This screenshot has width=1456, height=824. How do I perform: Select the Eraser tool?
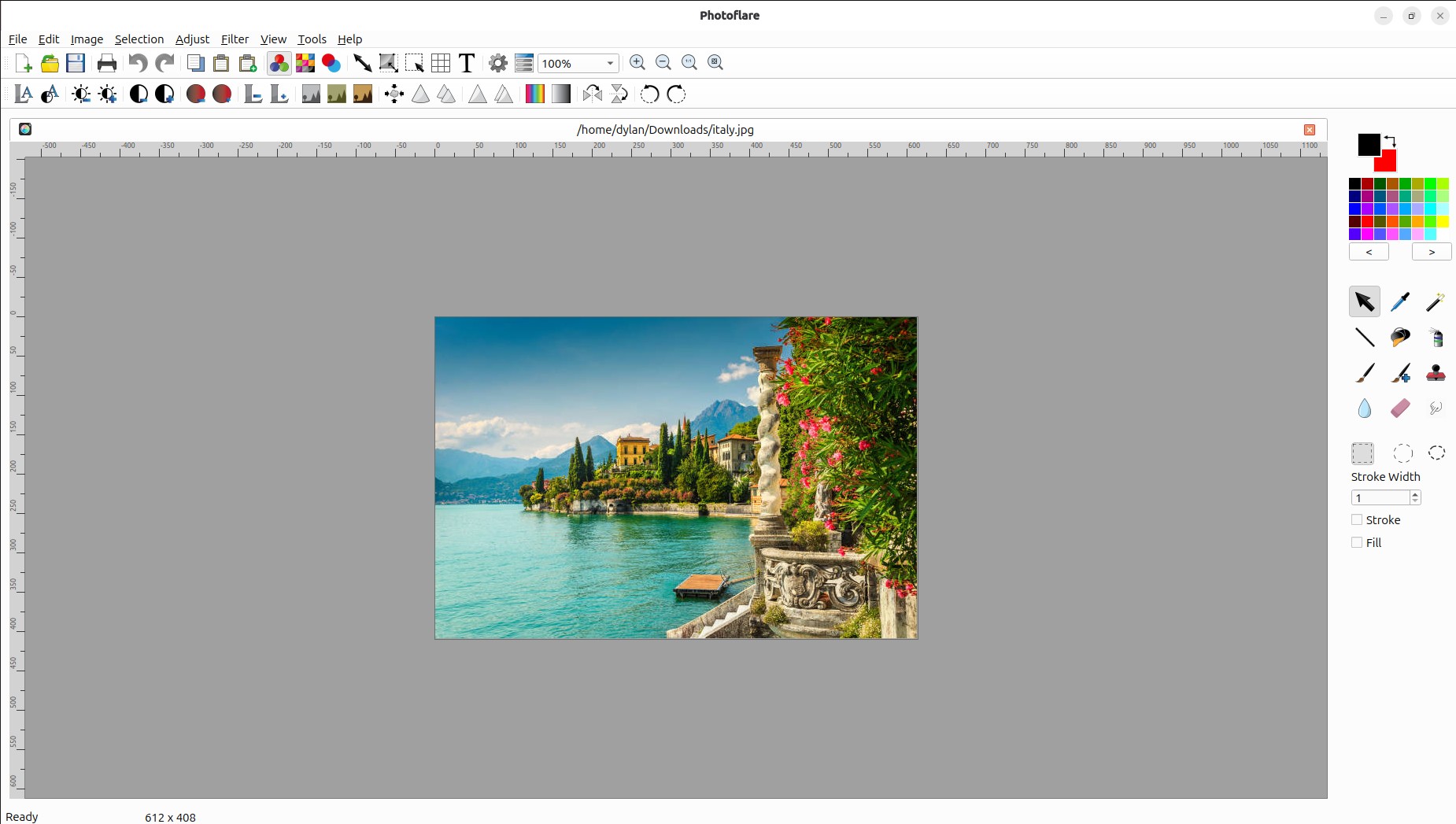(1400, 408)
